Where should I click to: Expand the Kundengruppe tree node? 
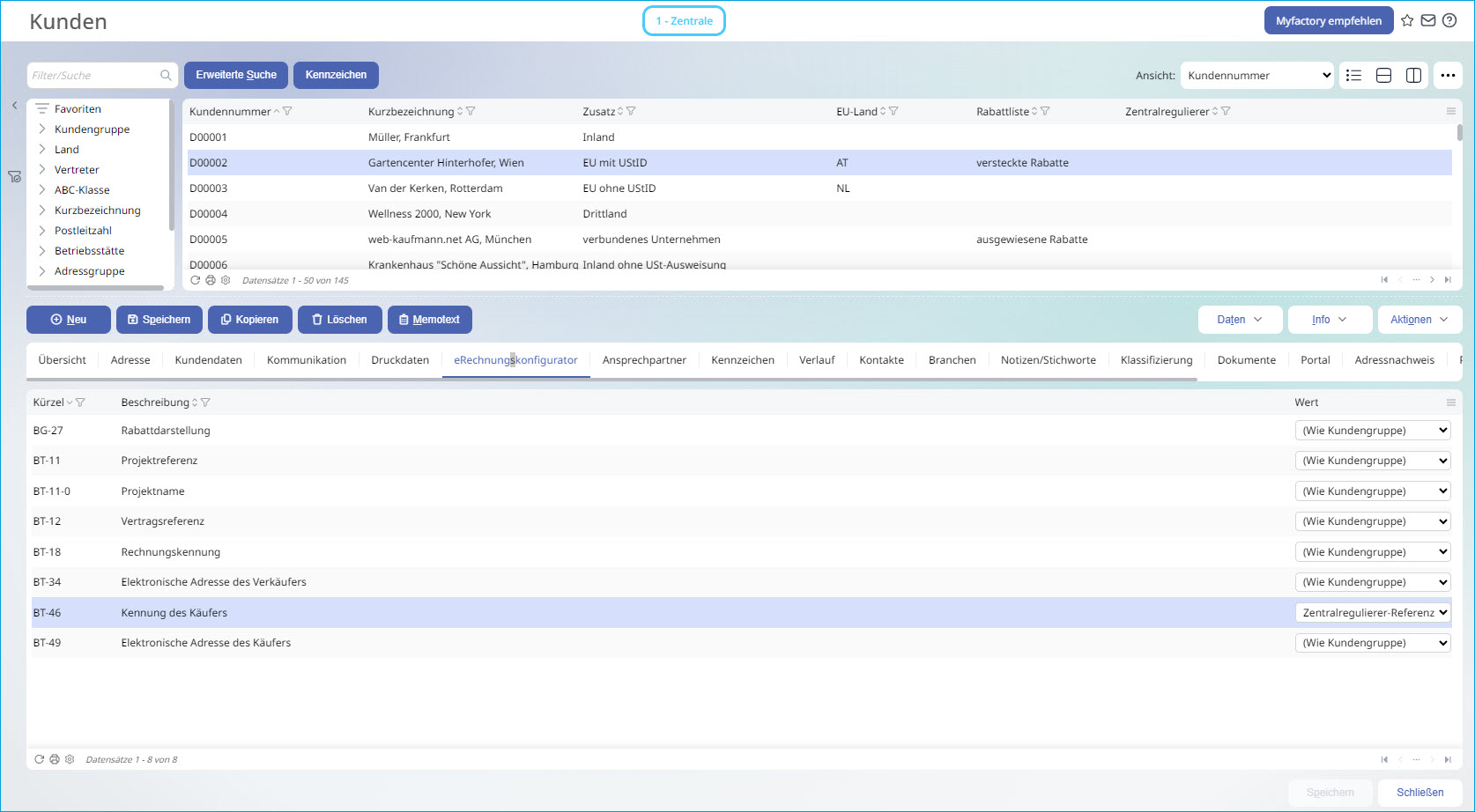[x=42, y=129]
